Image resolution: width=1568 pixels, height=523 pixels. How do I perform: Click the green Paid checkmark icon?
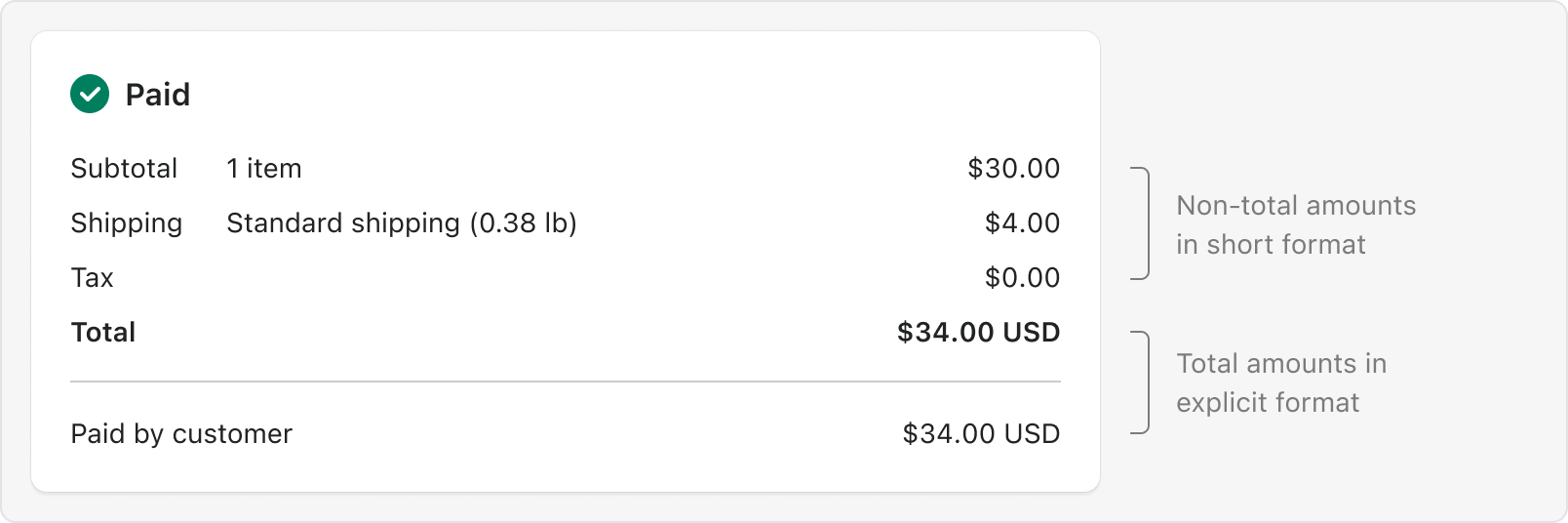point(90,94)
